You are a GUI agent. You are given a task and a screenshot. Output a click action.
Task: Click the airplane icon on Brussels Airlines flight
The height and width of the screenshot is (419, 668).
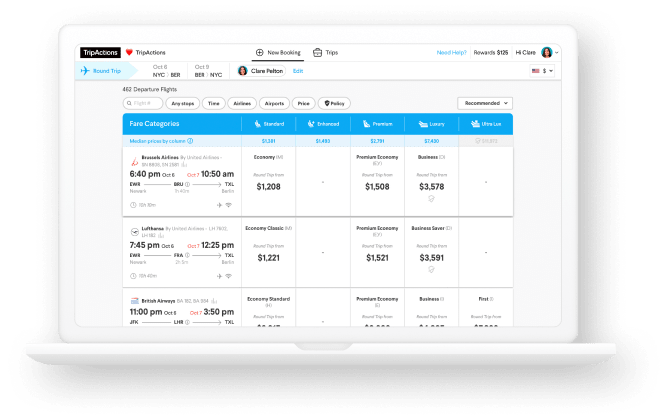click(219, 205)
